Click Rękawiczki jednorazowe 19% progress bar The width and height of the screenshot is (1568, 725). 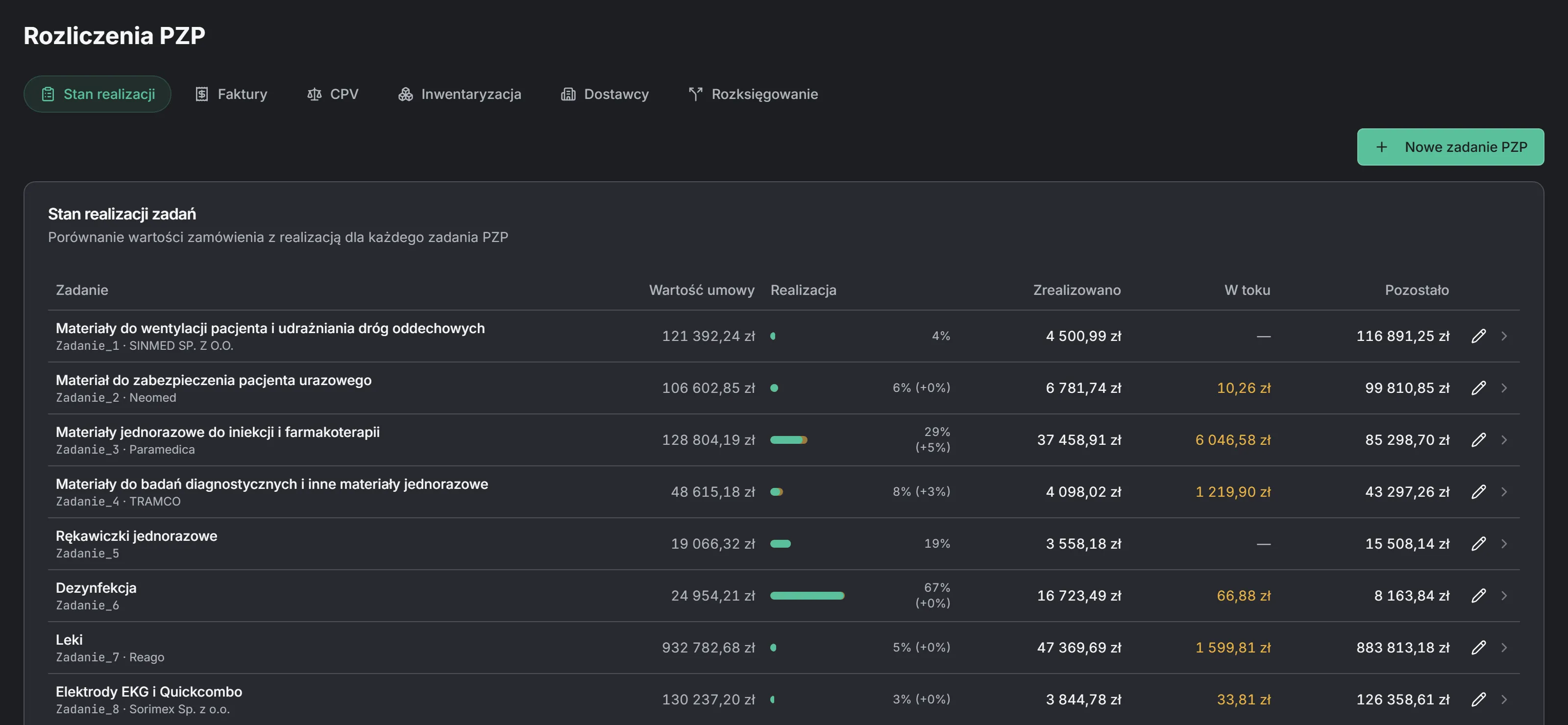[x=781, y=544]
